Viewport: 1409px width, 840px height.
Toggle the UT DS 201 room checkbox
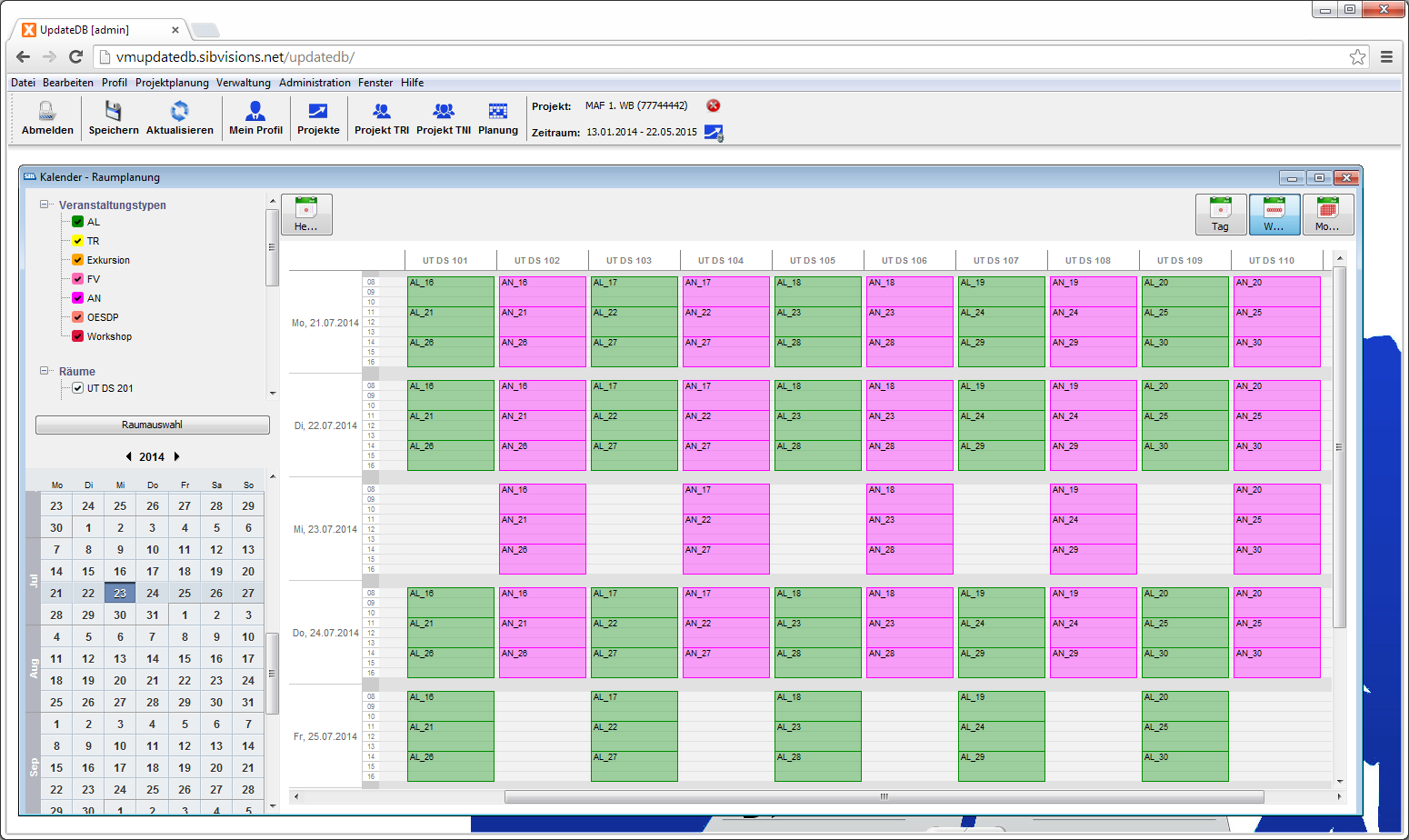[77, 387]
